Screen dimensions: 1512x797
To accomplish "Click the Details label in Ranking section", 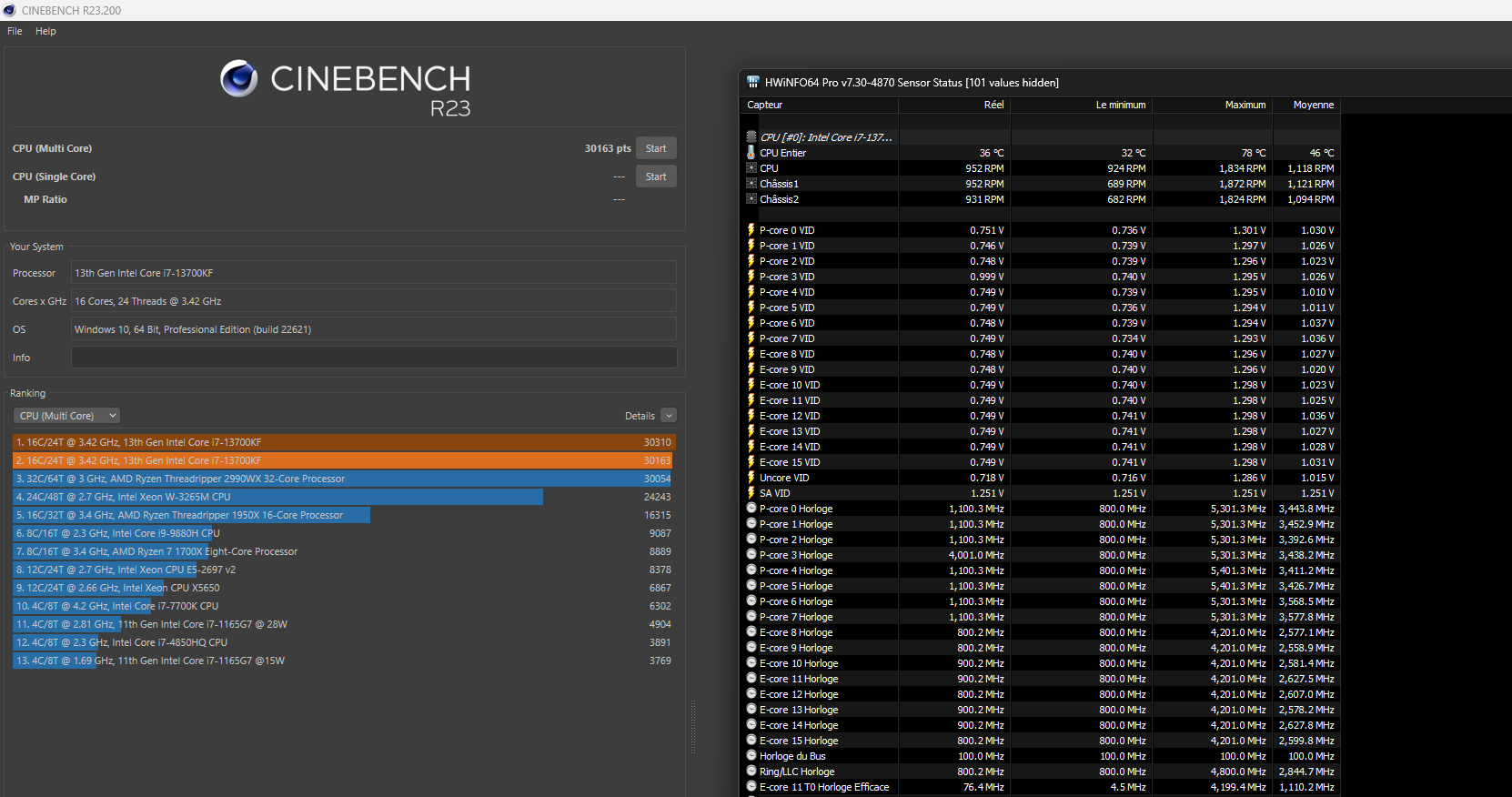I will click(x=640, y=416).
